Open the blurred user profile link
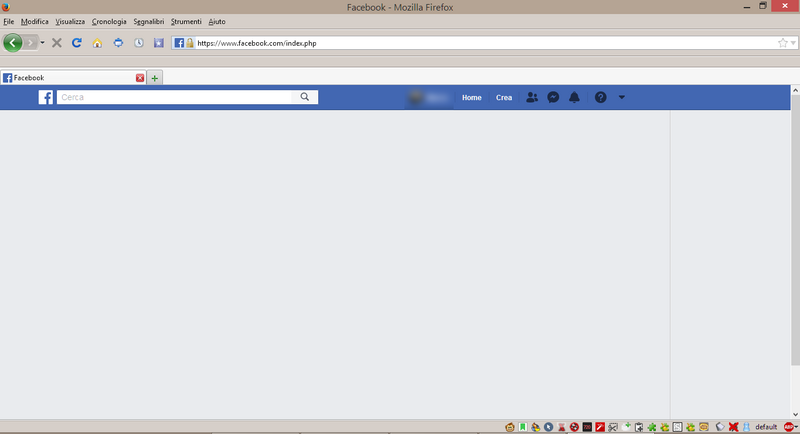Viewport: 800px width, 434px height. 430,97
